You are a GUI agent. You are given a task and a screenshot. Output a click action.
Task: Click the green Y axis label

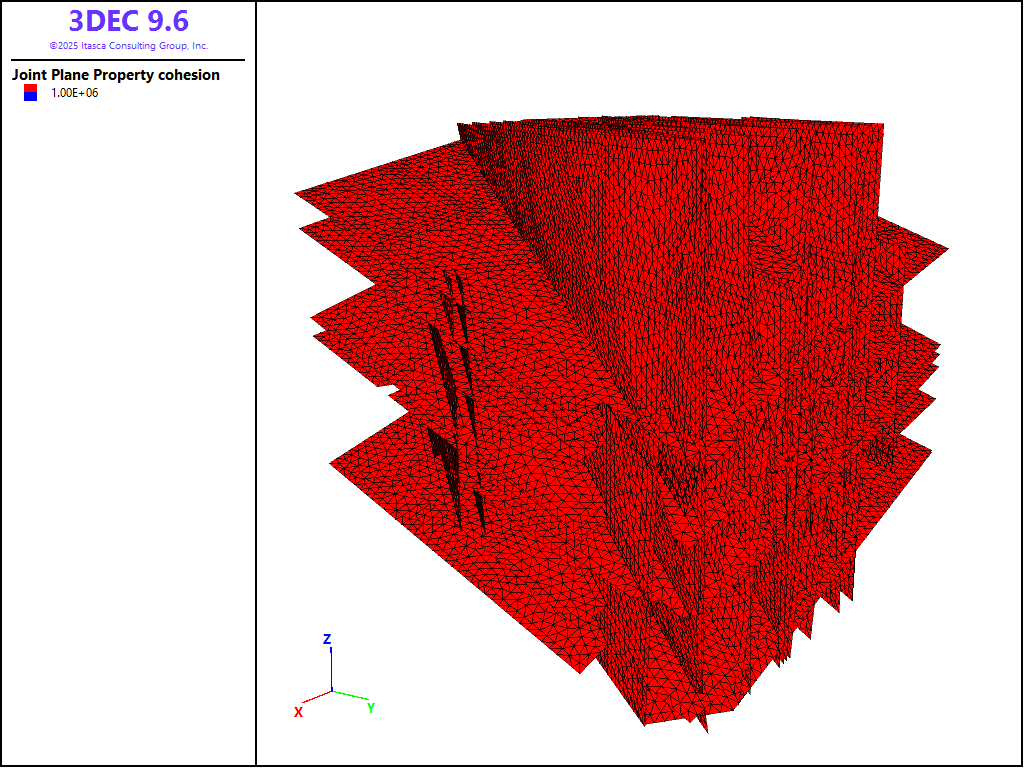pos(371,708)
